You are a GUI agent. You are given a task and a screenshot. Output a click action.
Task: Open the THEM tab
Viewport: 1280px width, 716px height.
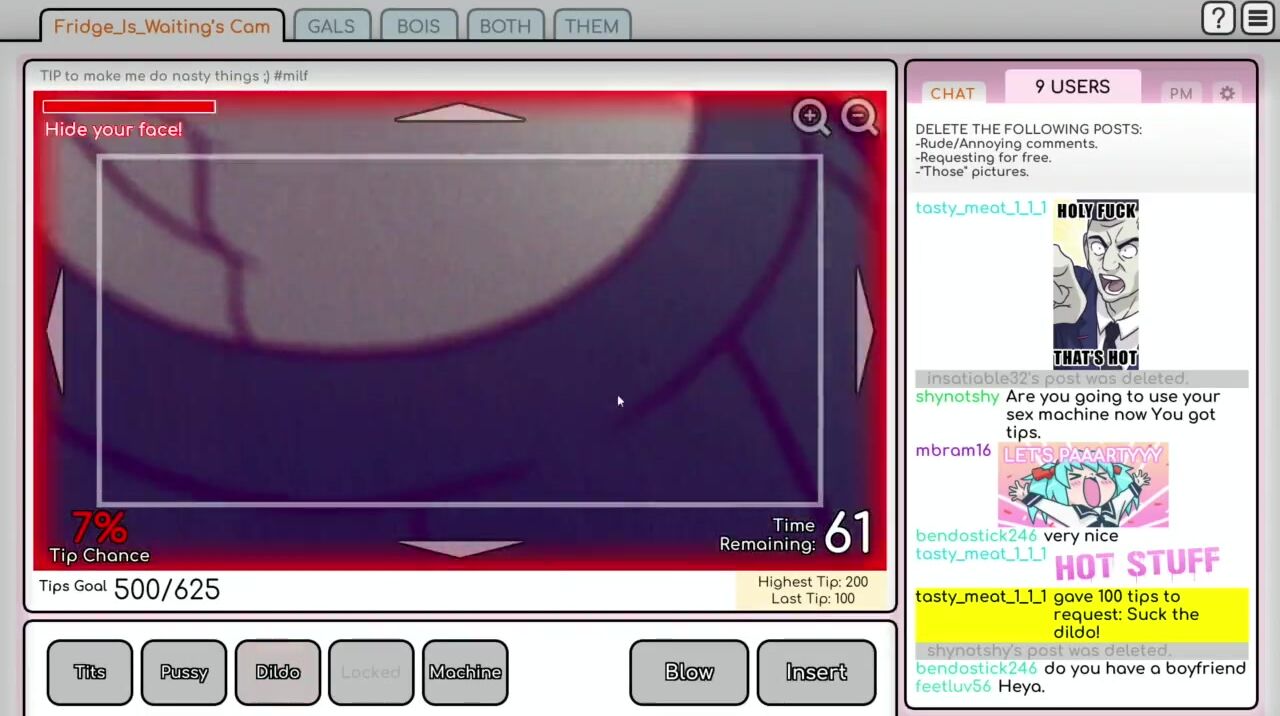[x=591, y=26]
